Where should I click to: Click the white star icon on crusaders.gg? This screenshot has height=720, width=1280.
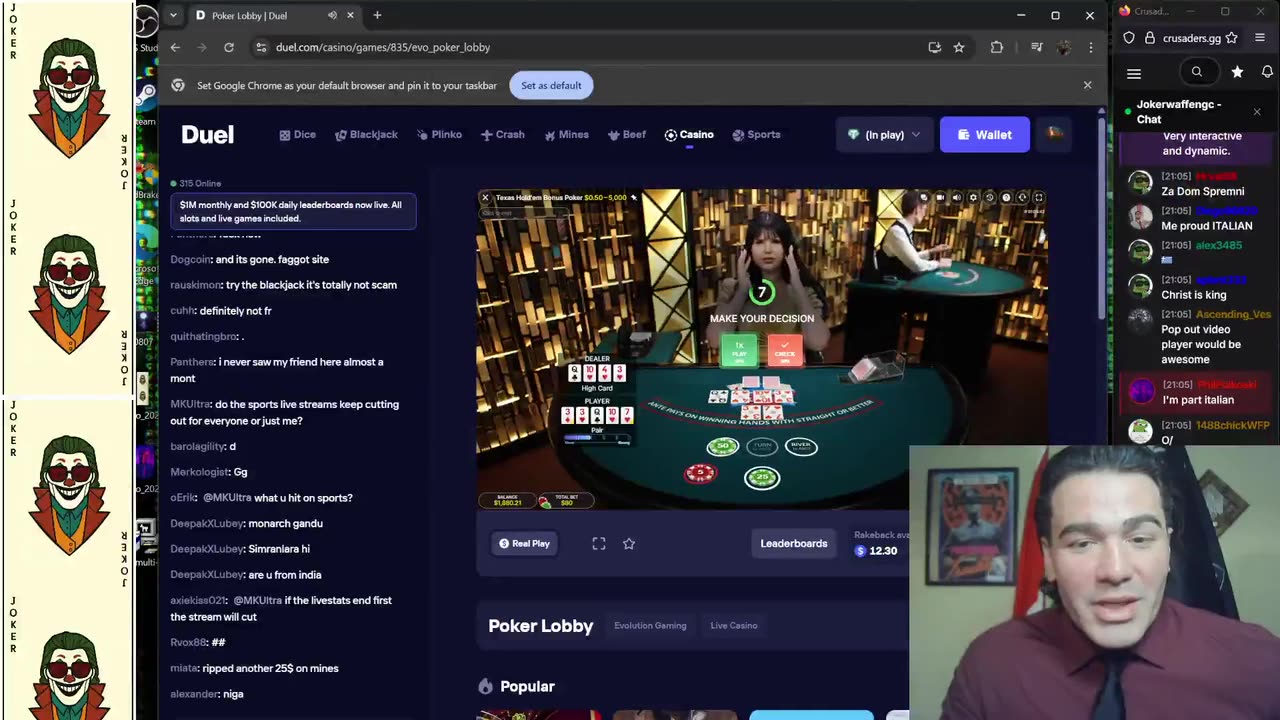pyautogui.click(x=1237, y=72)
